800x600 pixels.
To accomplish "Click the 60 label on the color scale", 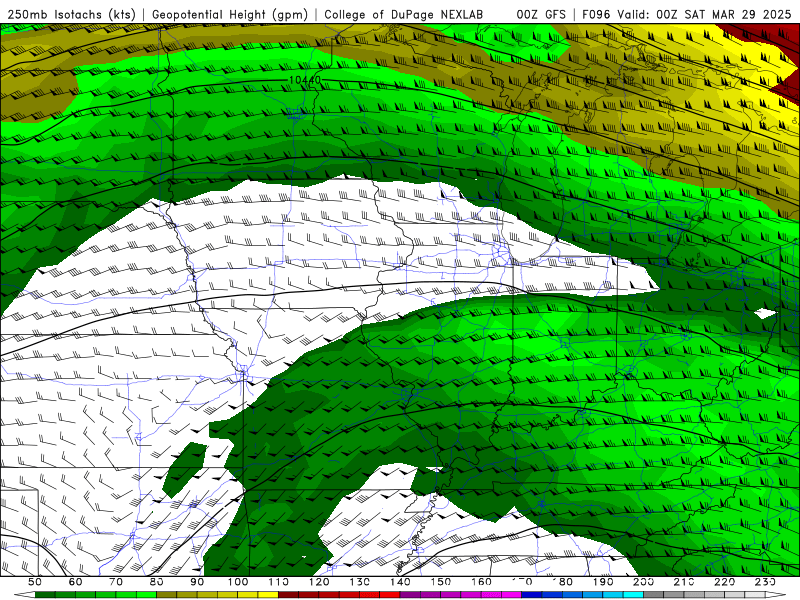I will coord(75,582).
